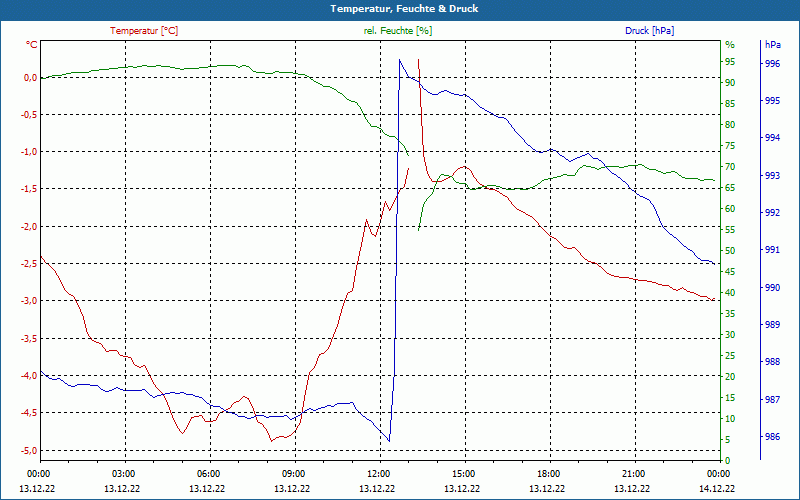This screenshot has width=800, height=500.
Task: Click pressure axis value '993'
Action: point(772,176)
